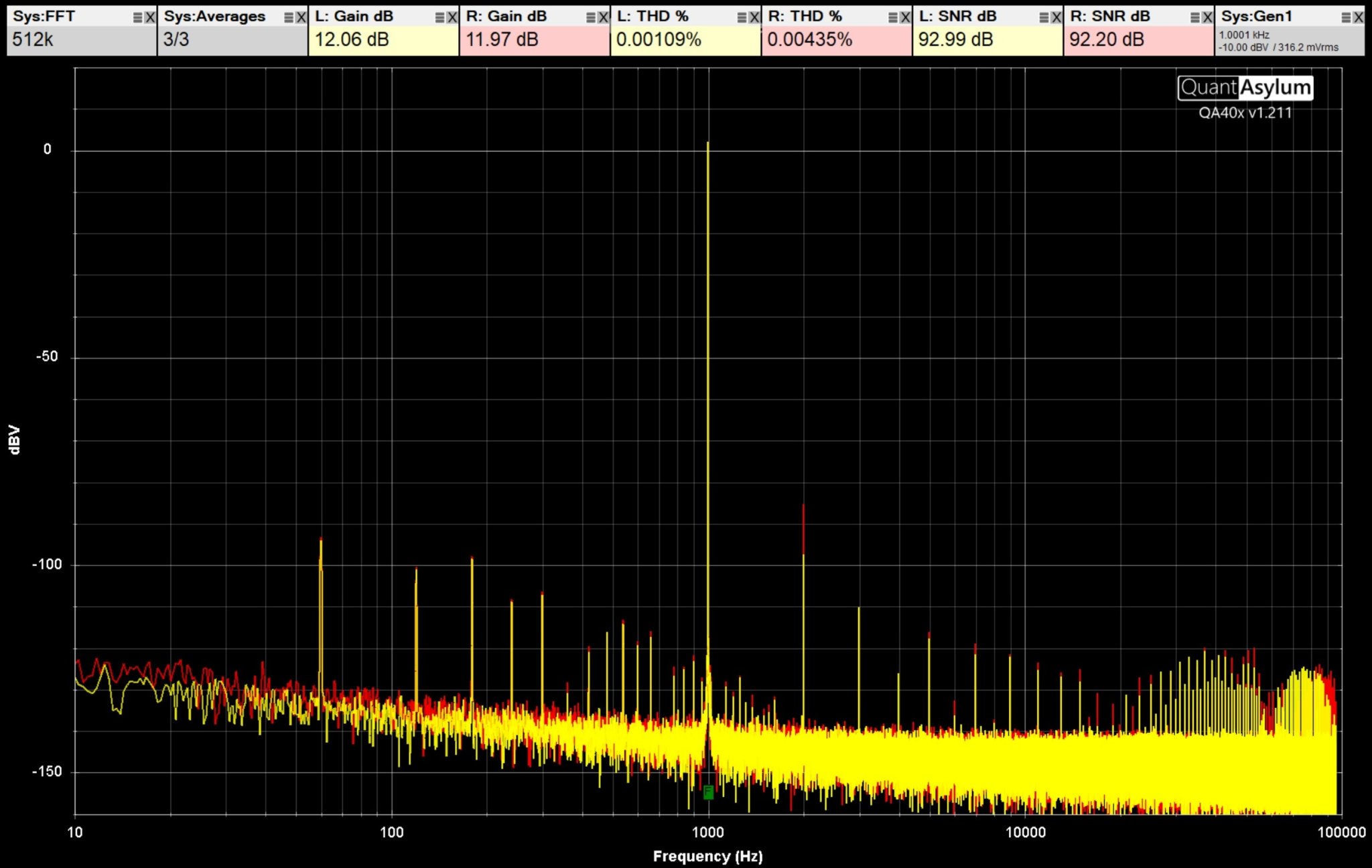Click the 1.0001 kHz generator frequency text

point(1244,35)
